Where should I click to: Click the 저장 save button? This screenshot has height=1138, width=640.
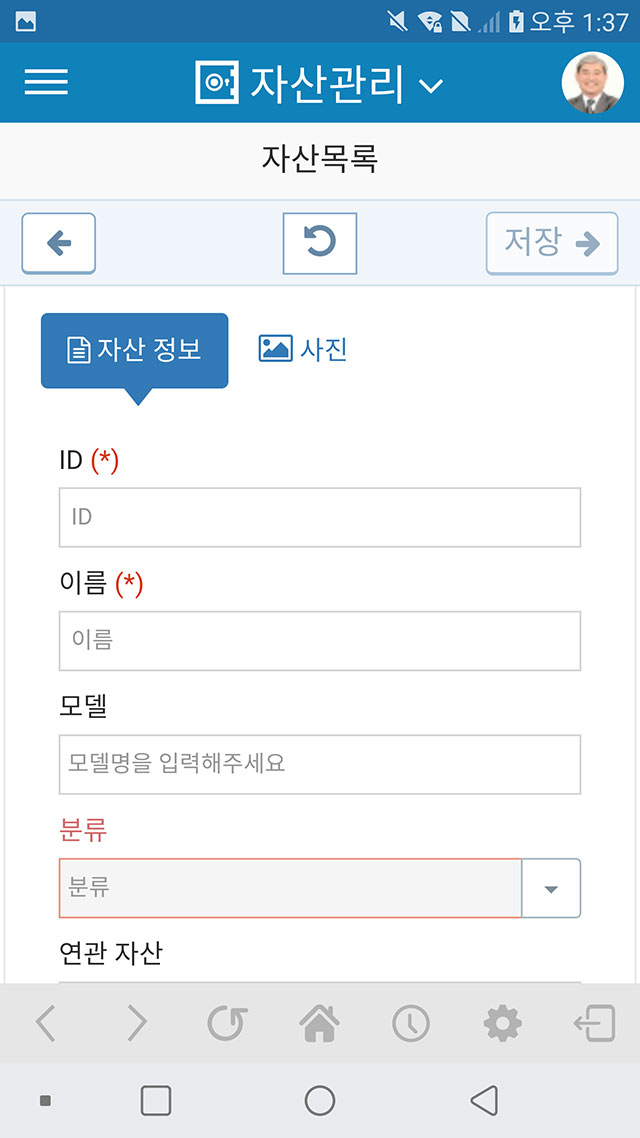click(x=552, y=243)
